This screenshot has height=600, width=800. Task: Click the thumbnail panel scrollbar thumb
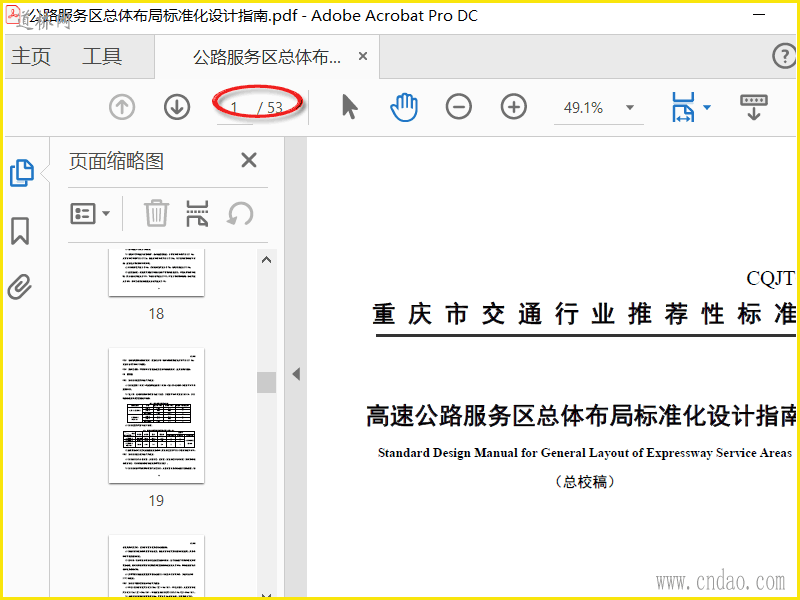(266, 382)
